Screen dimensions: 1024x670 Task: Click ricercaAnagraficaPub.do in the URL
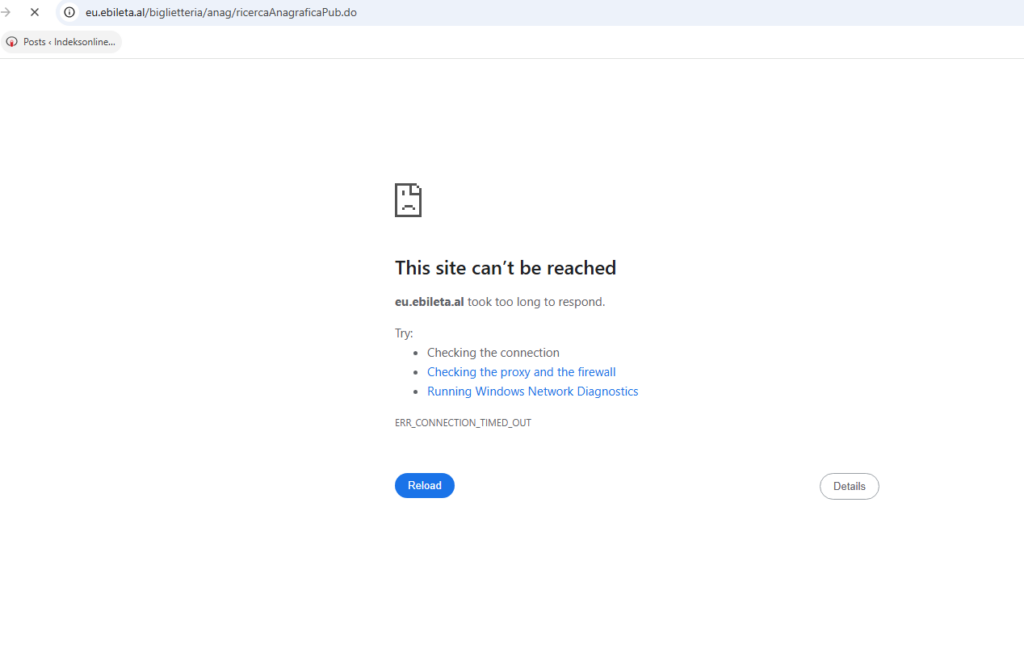click(300, 13)
